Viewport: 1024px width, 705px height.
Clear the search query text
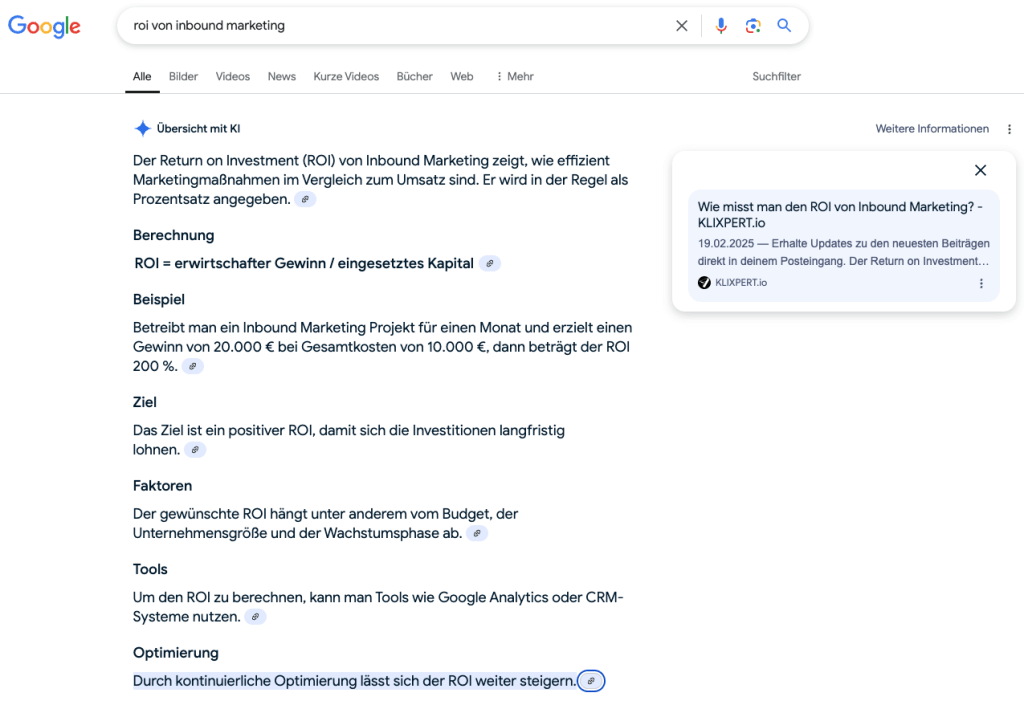click(682, 26)
